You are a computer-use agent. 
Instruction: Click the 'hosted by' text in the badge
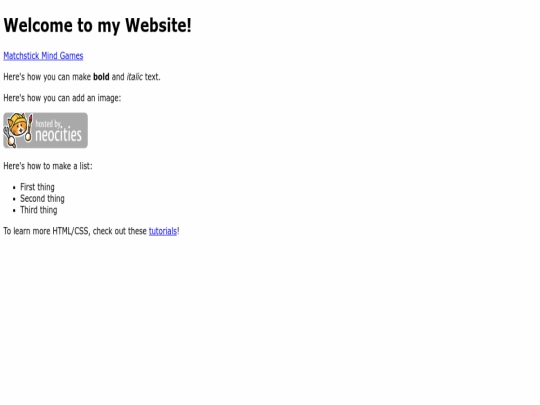49,124
